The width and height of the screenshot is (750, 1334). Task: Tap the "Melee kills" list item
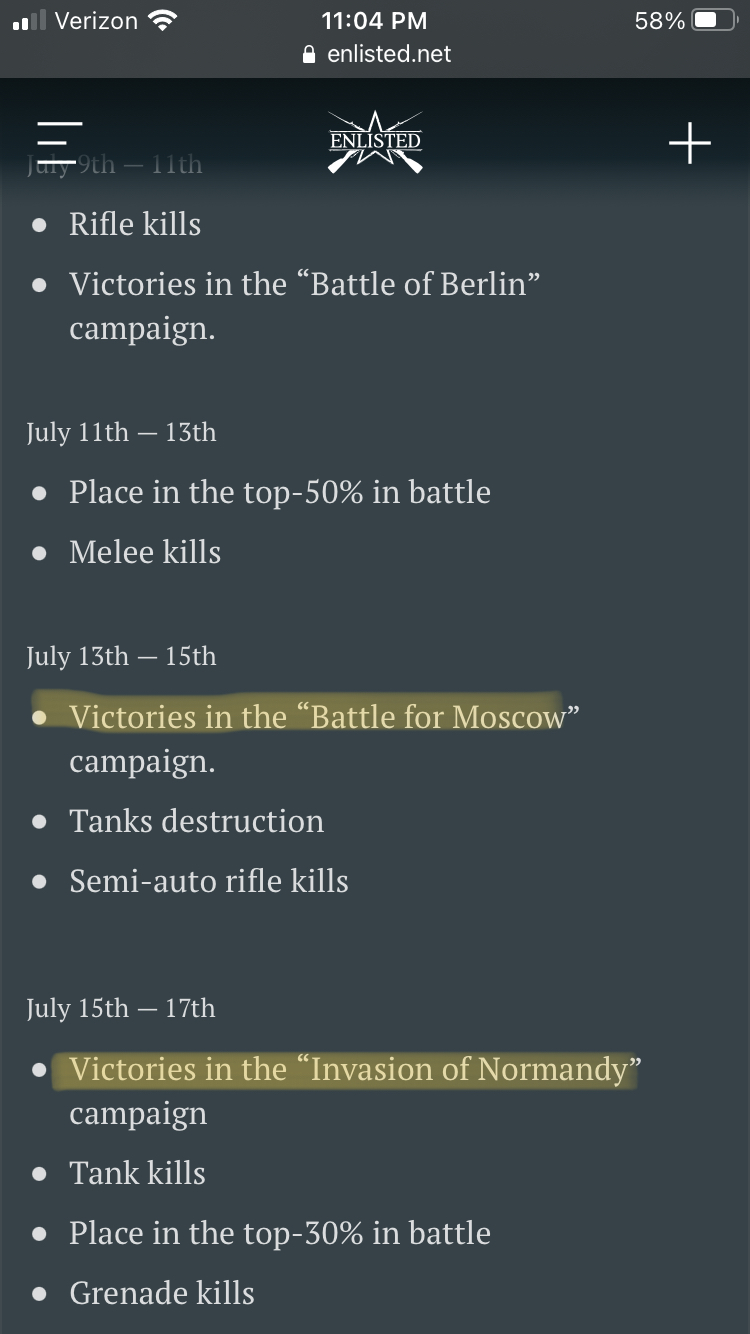pyautogui.click(x=145, y=552)
